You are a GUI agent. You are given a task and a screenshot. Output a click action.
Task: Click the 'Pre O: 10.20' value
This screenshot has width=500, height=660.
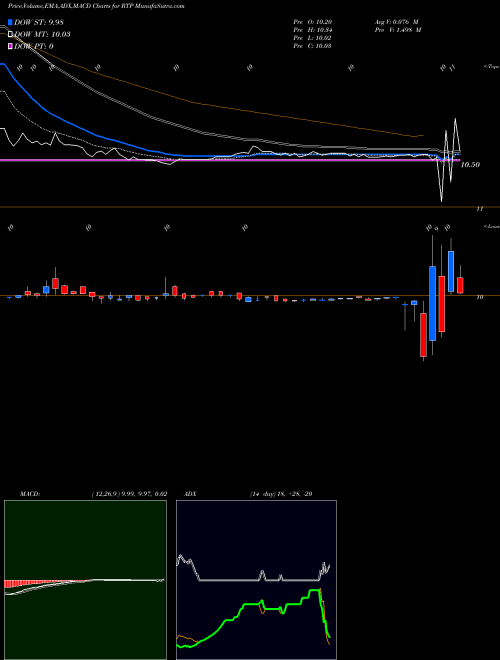tap(312, 22)
